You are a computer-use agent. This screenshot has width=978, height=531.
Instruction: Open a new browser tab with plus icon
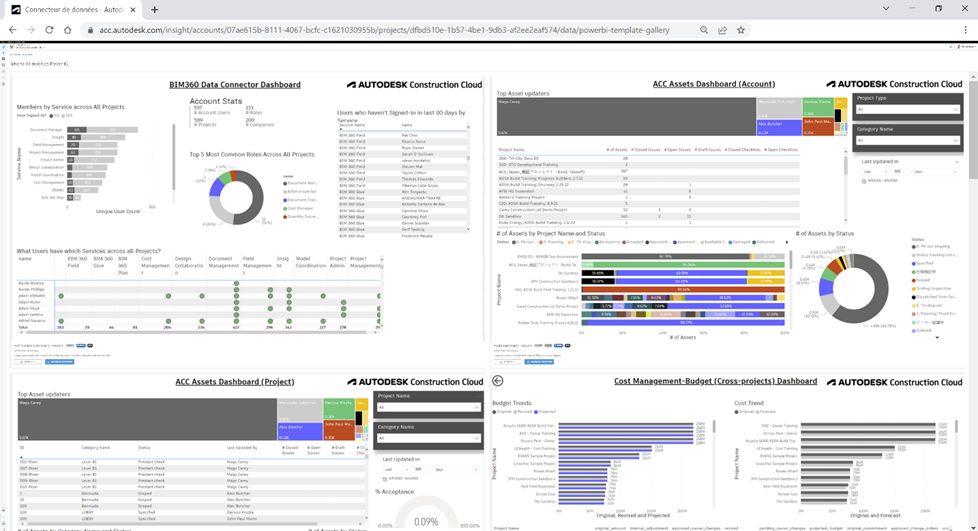[x=155, y=9]
